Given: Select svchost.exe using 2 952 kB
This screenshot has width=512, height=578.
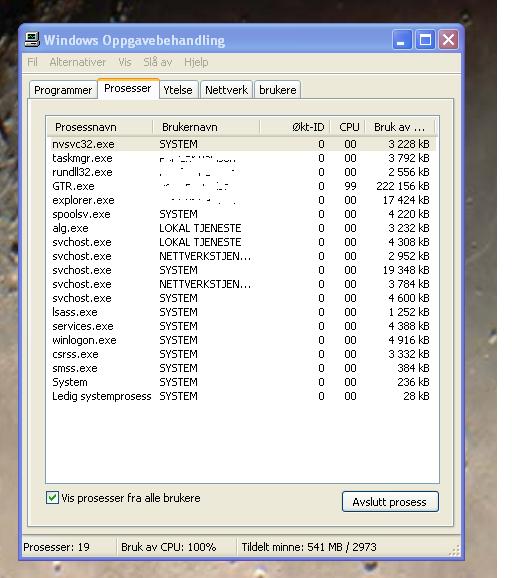Looking at the screenshot, I should 242,256.
